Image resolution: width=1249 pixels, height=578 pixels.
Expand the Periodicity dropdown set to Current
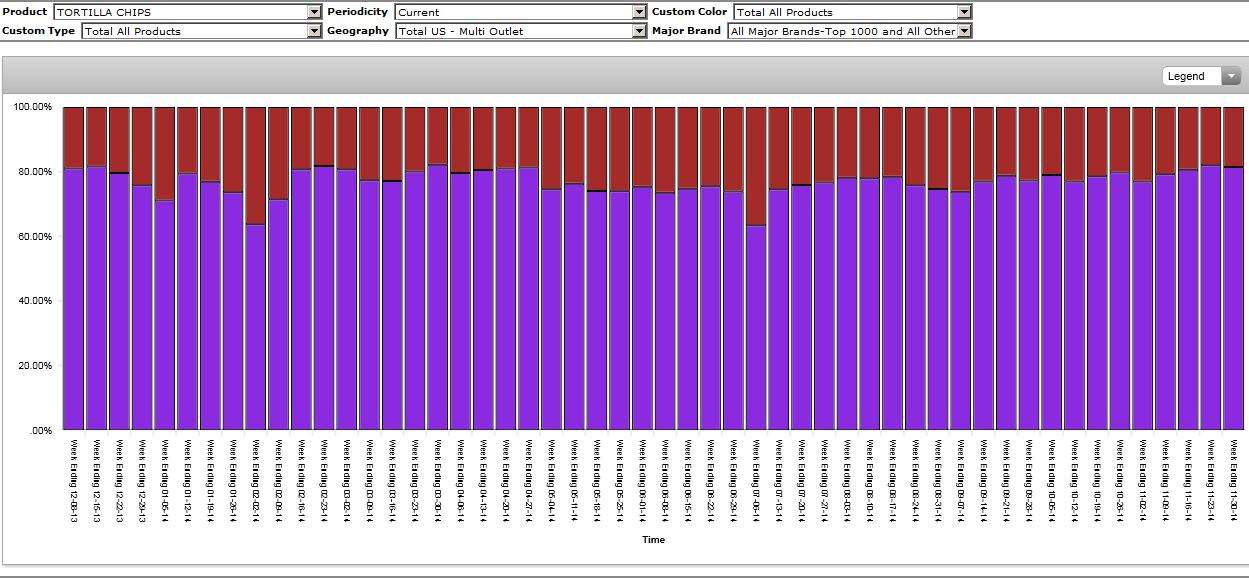coord(520,12)
